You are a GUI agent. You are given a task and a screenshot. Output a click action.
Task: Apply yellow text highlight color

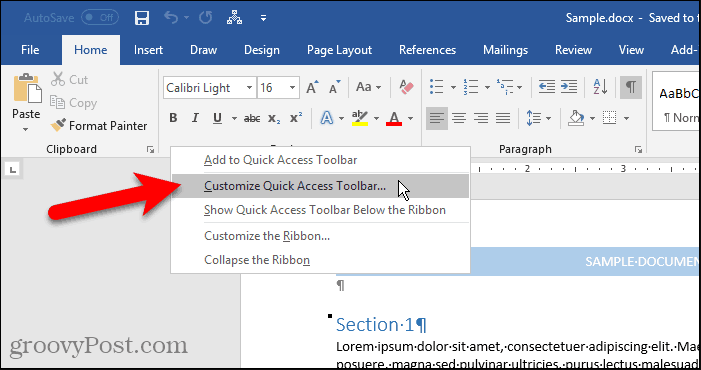[x=359, y=118]
